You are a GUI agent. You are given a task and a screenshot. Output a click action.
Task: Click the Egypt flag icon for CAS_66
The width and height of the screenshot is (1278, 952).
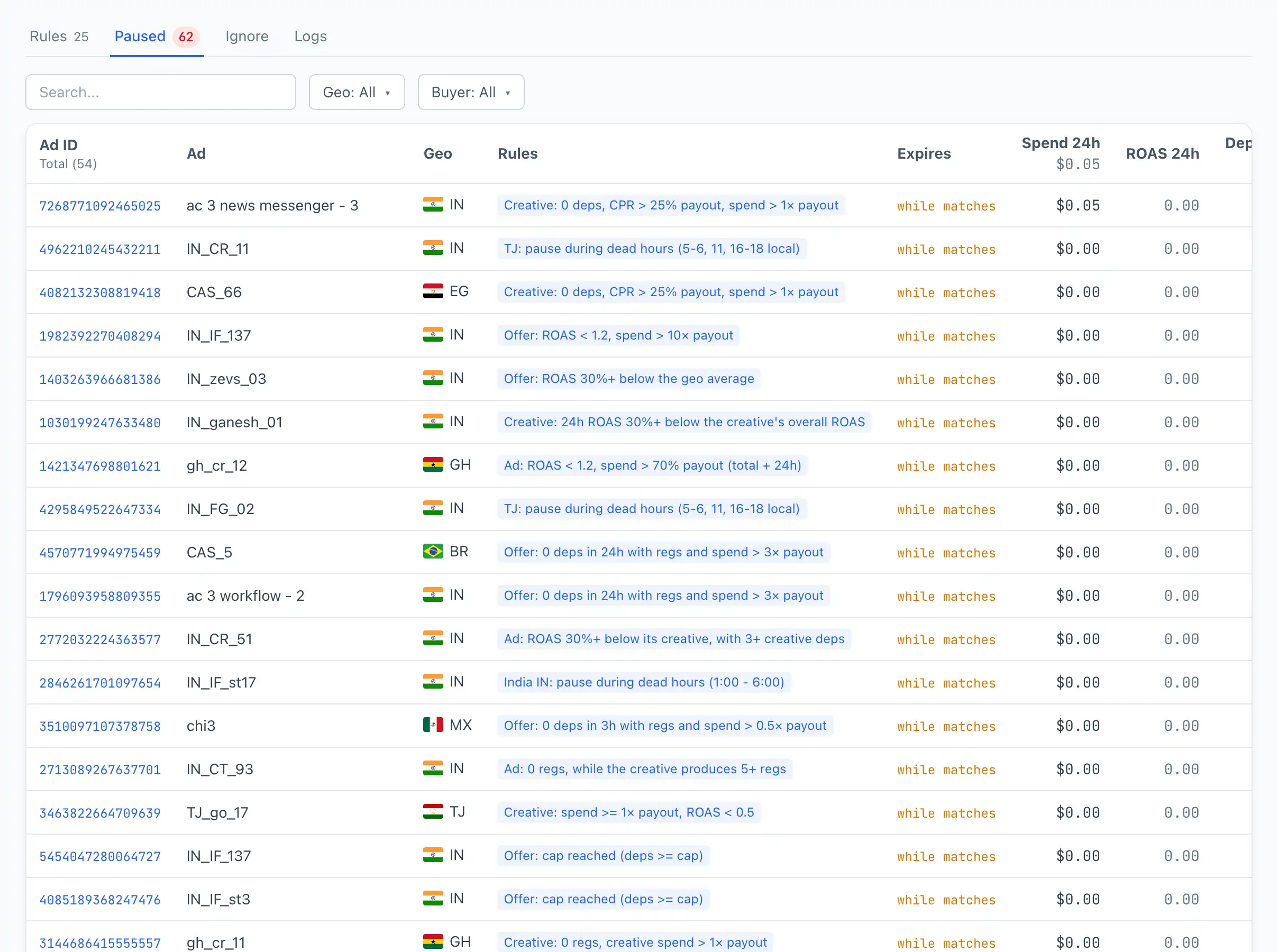point(433,291)
